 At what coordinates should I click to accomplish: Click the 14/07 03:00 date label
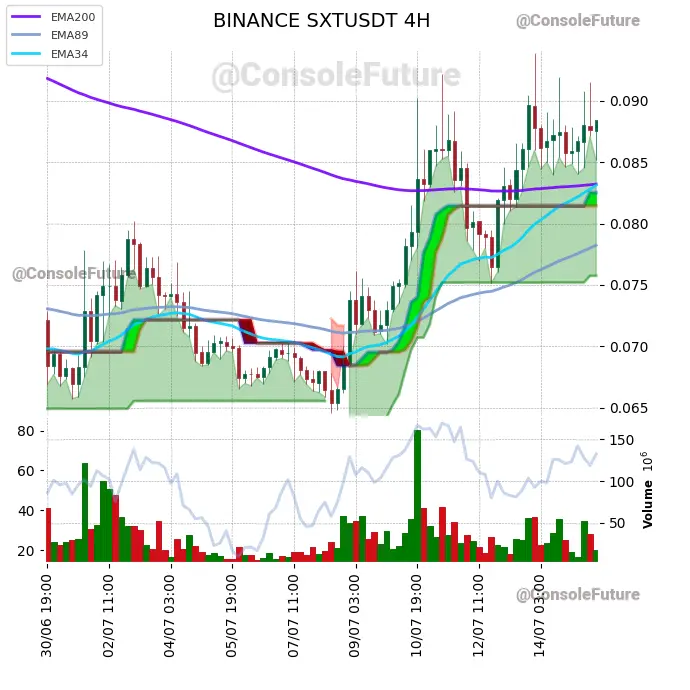pyautogui.click(x=540, y=616)
